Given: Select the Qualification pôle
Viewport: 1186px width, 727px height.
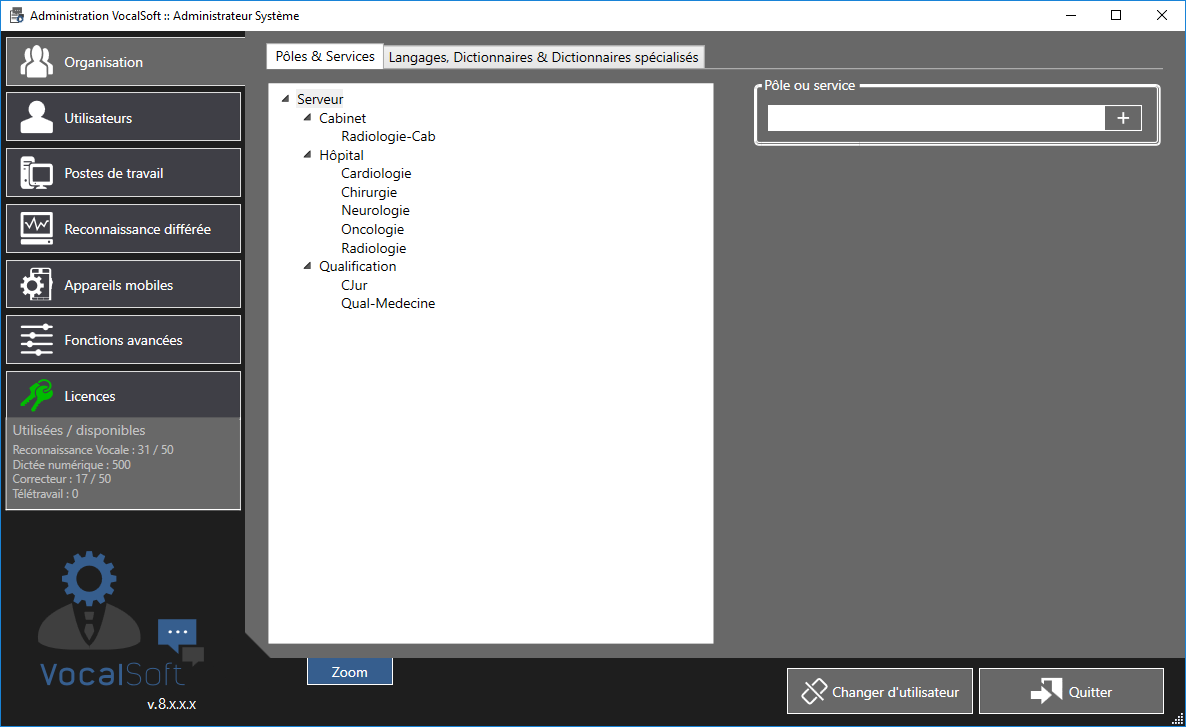Looking at the screenshot, I should click(x=358, y=266).
